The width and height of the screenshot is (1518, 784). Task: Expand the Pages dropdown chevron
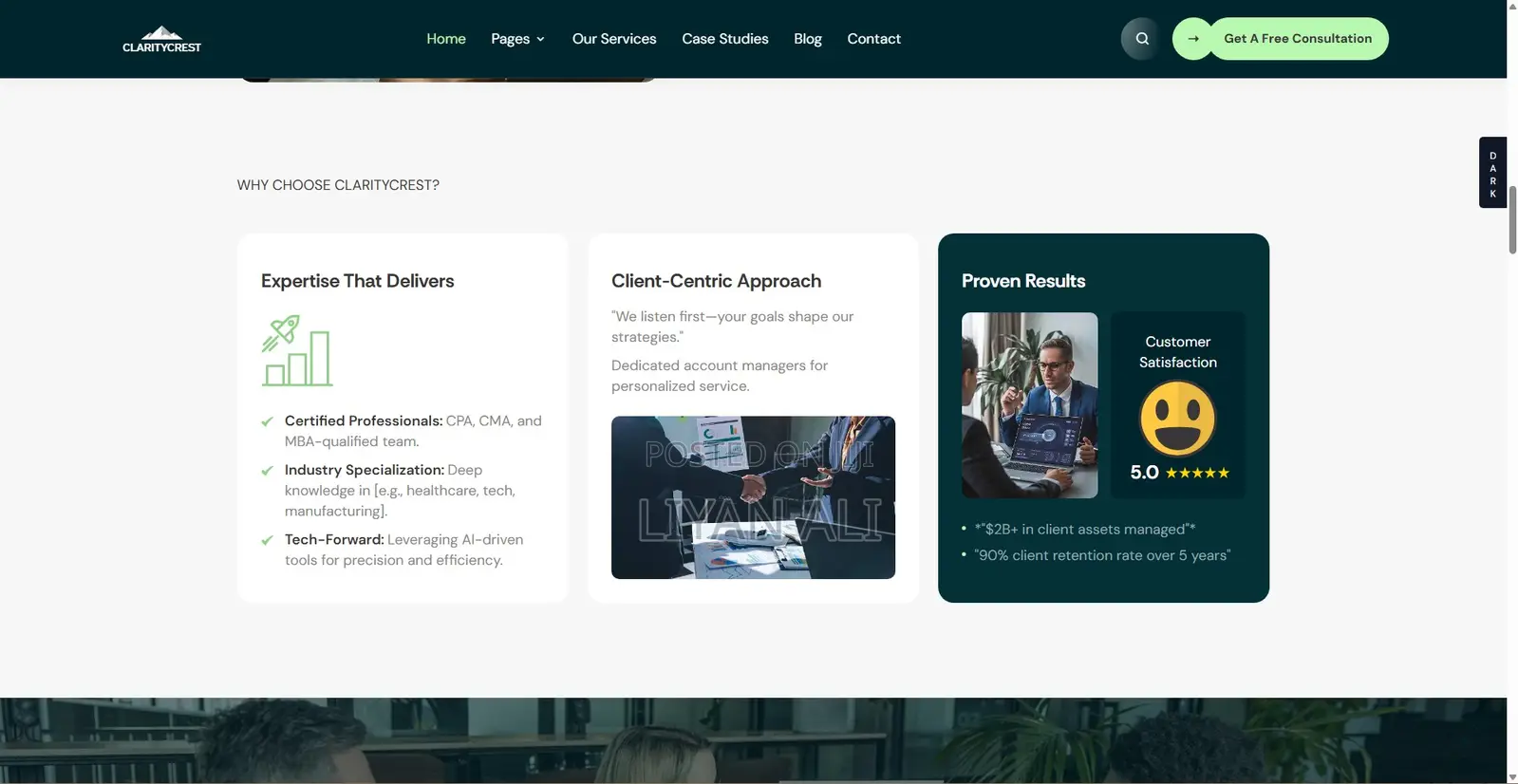coord(540,39)
